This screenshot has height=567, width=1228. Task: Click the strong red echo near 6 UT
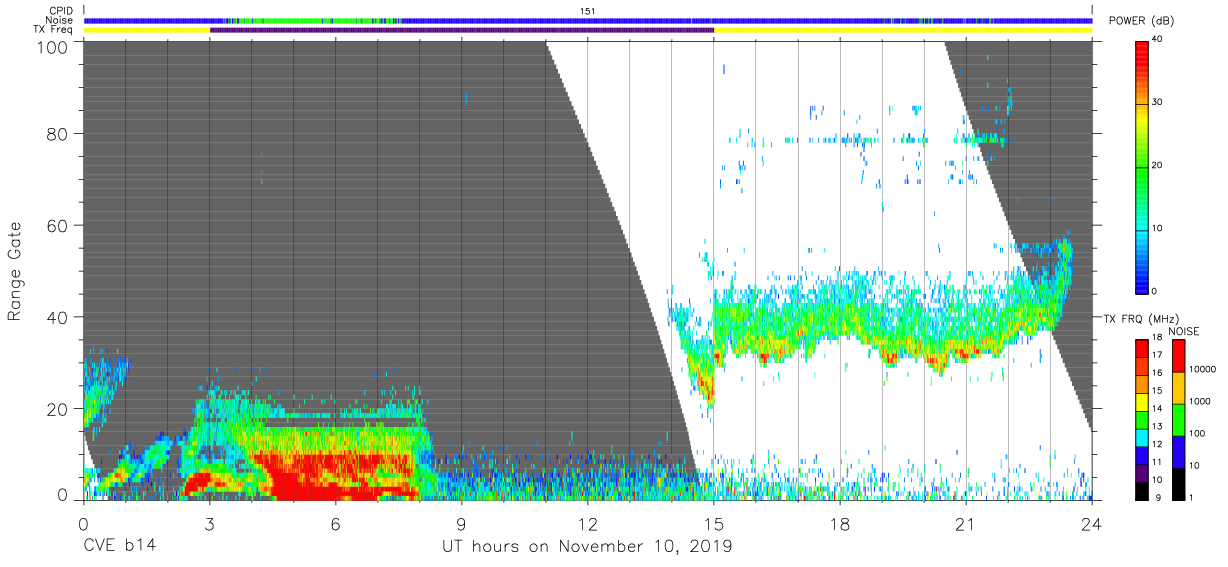click(x=335, y=475)
